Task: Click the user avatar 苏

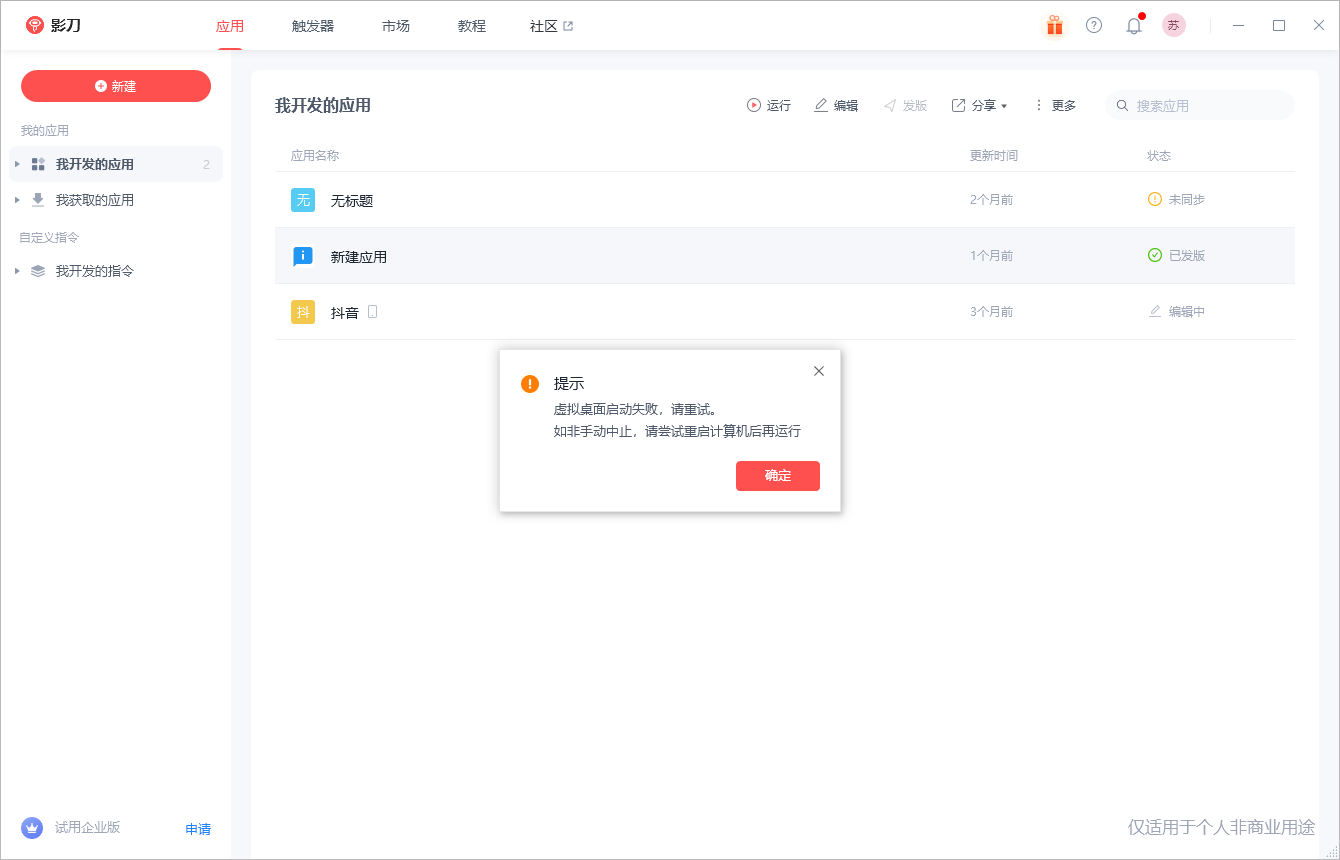Action: [1173, 26]
